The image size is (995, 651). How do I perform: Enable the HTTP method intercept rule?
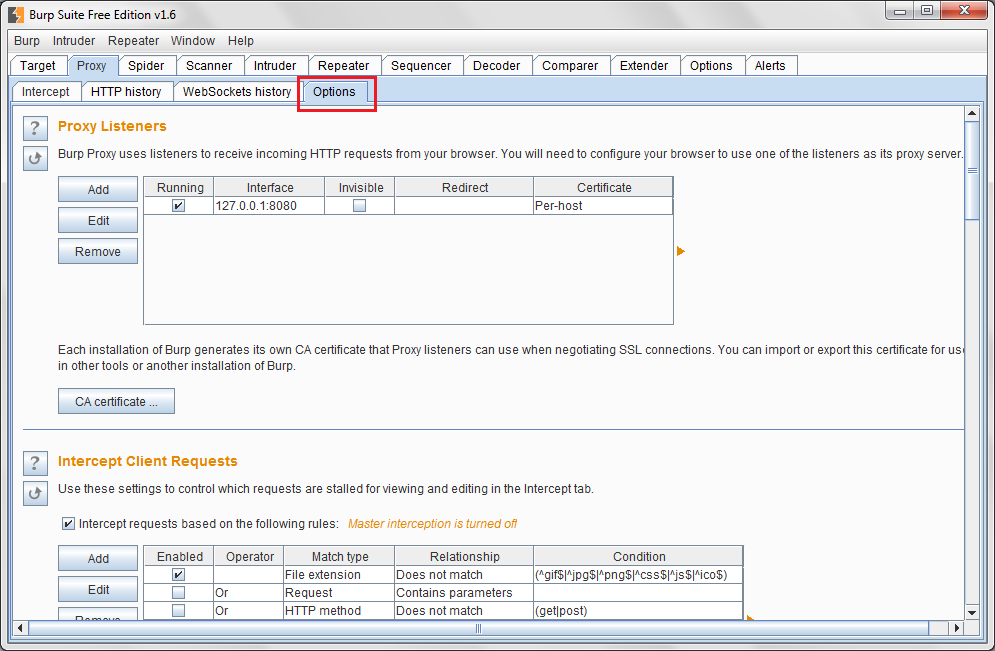pyautogui.click(x=178, y=610)
